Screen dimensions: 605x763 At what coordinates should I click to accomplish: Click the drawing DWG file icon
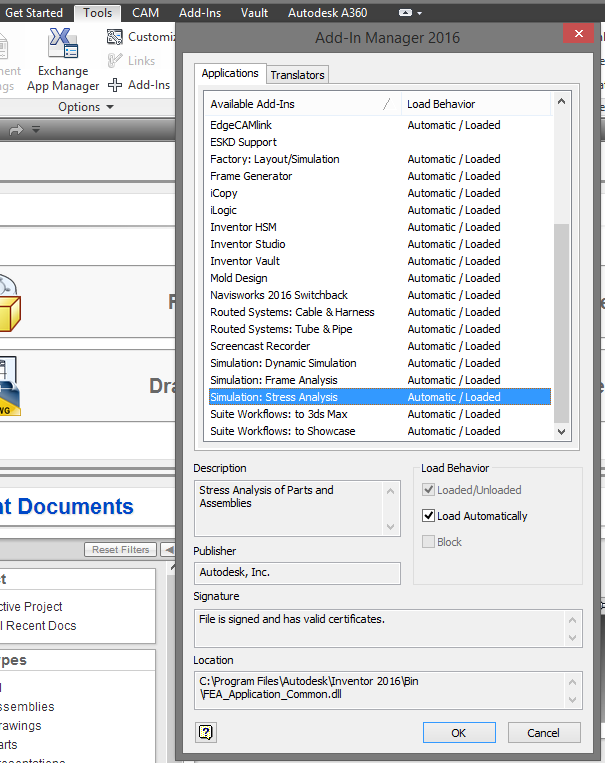[x=10, y=386]
